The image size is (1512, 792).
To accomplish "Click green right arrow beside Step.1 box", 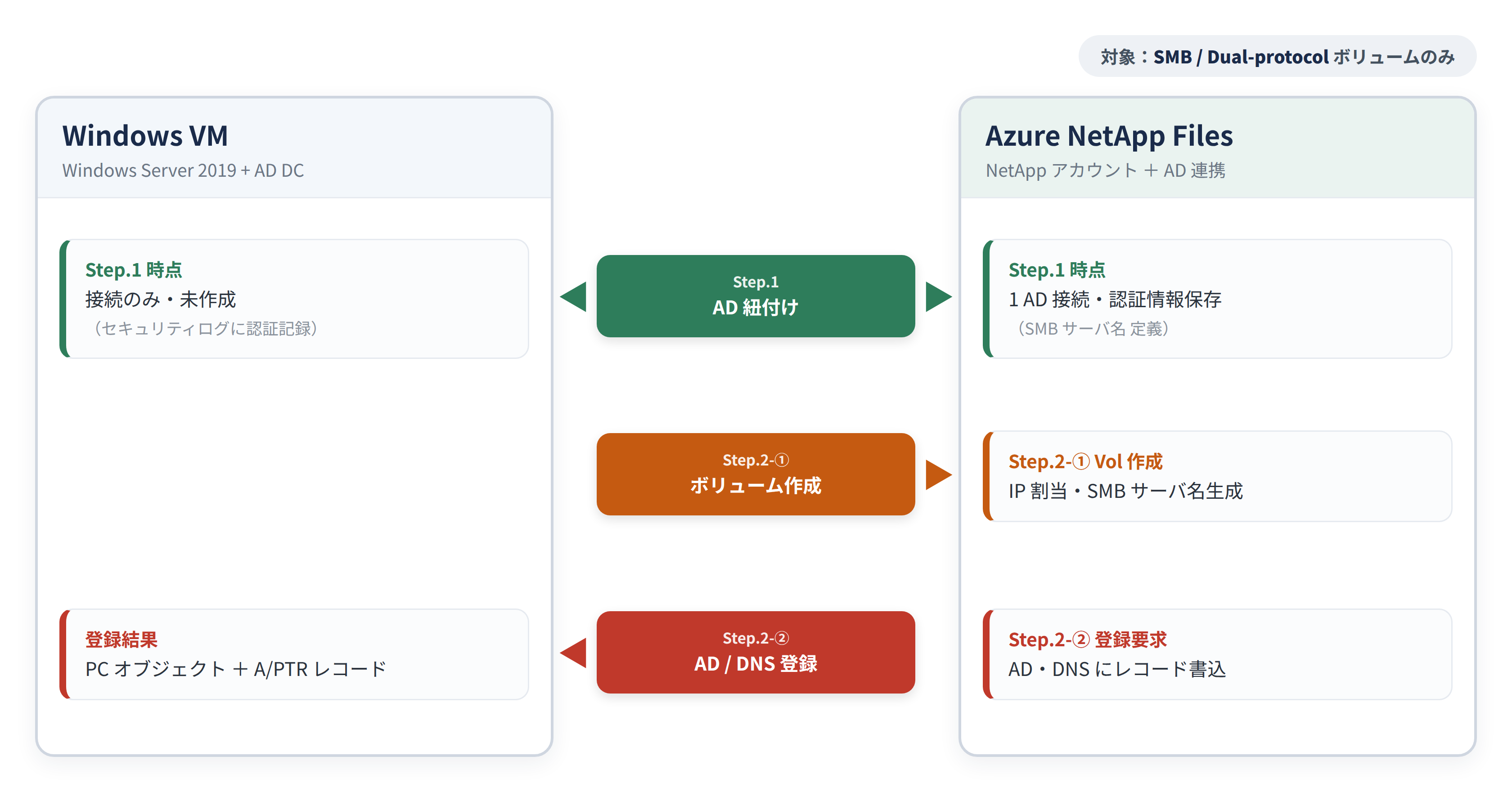I will point(939,296).
